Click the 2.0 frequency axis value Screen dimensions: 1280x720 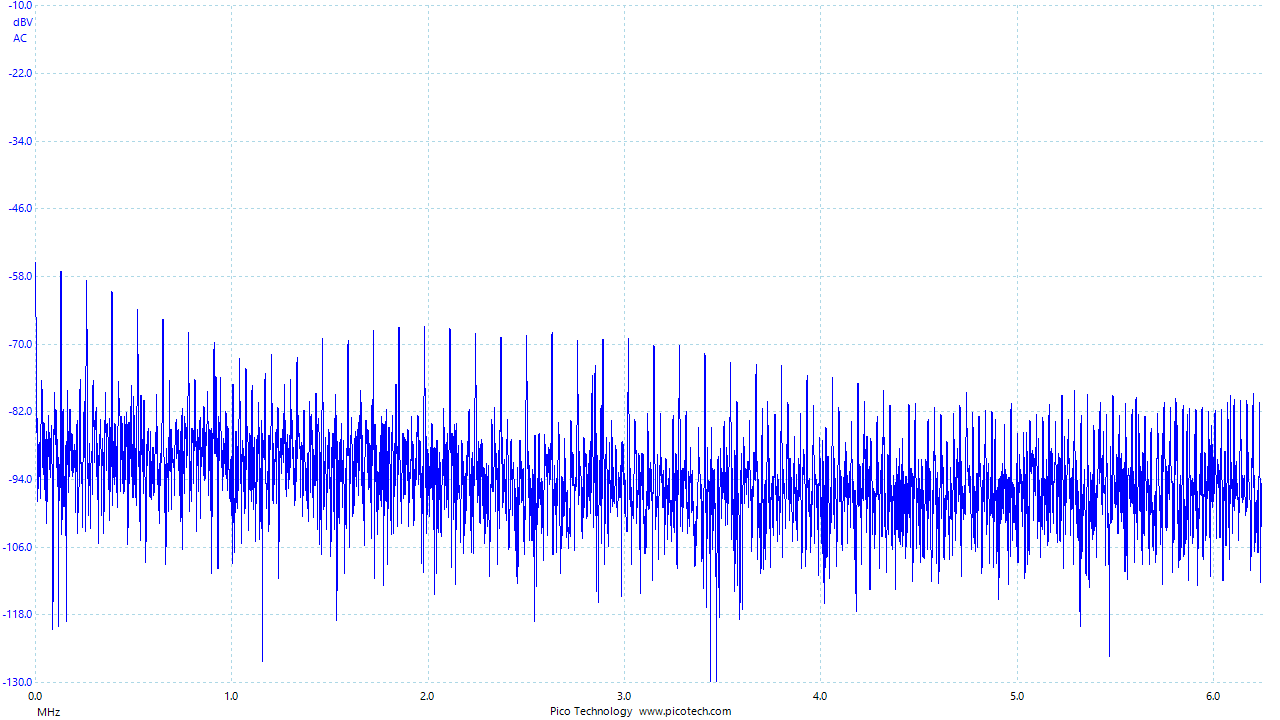[427, 696]
